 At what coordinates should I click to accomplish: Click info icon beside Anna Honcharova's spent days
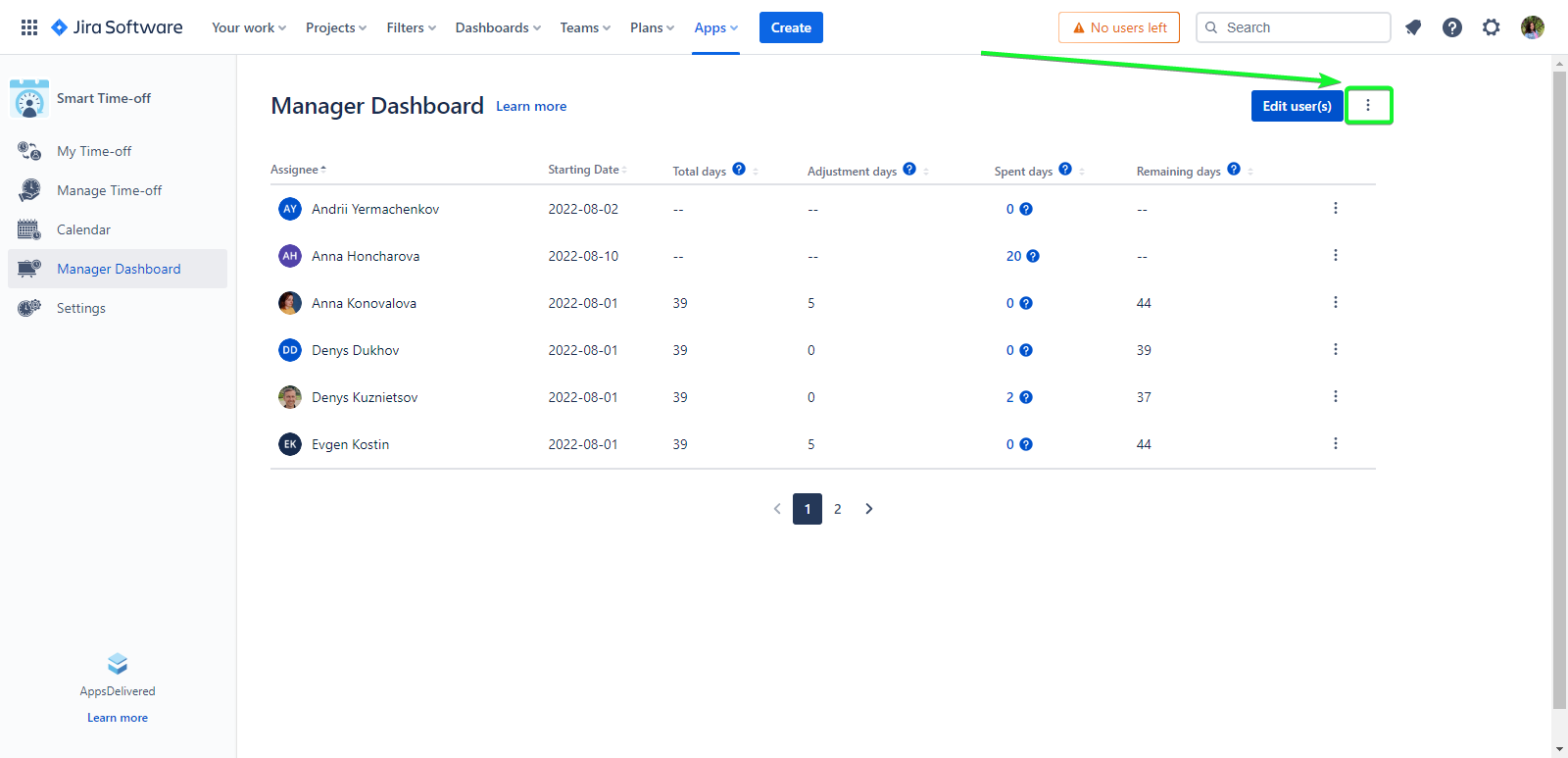coord(1033,256)
